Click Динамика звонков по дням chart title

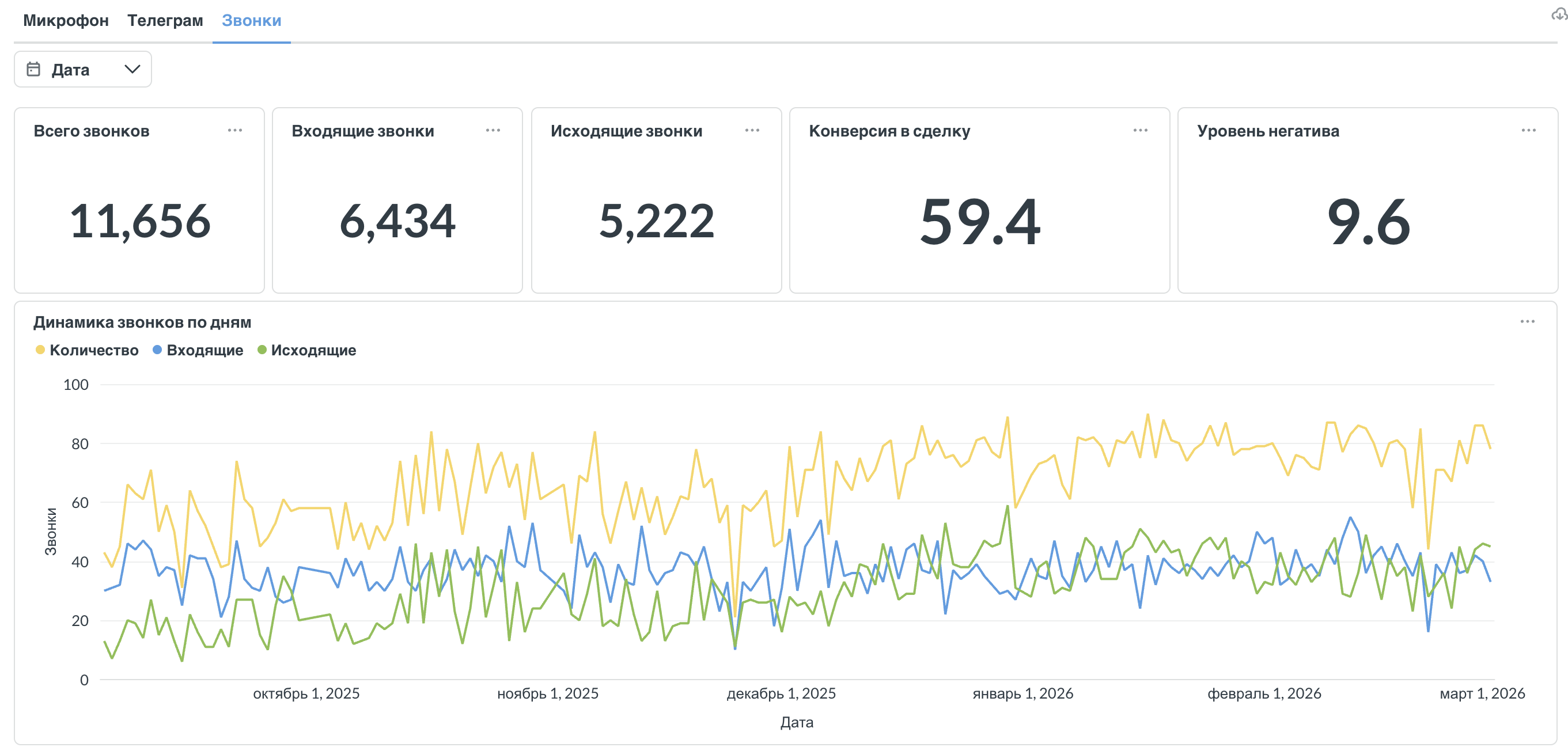pyautogui.click(x=142, y=322)
